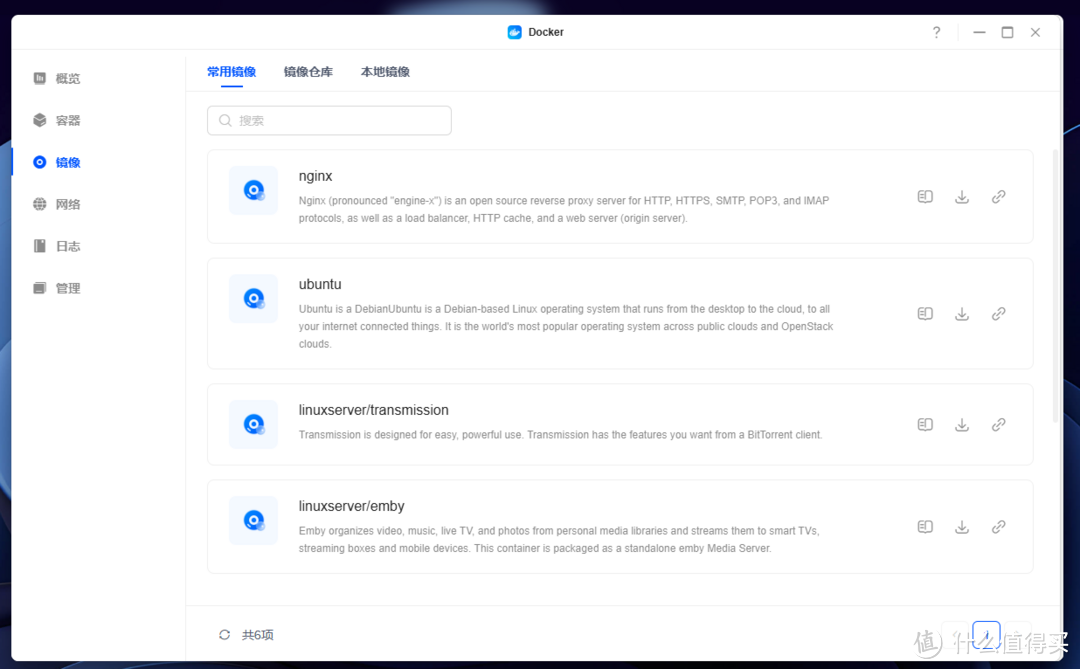
Task: Open the link icon for ubuntu
Action: click(x=999, y=314)
